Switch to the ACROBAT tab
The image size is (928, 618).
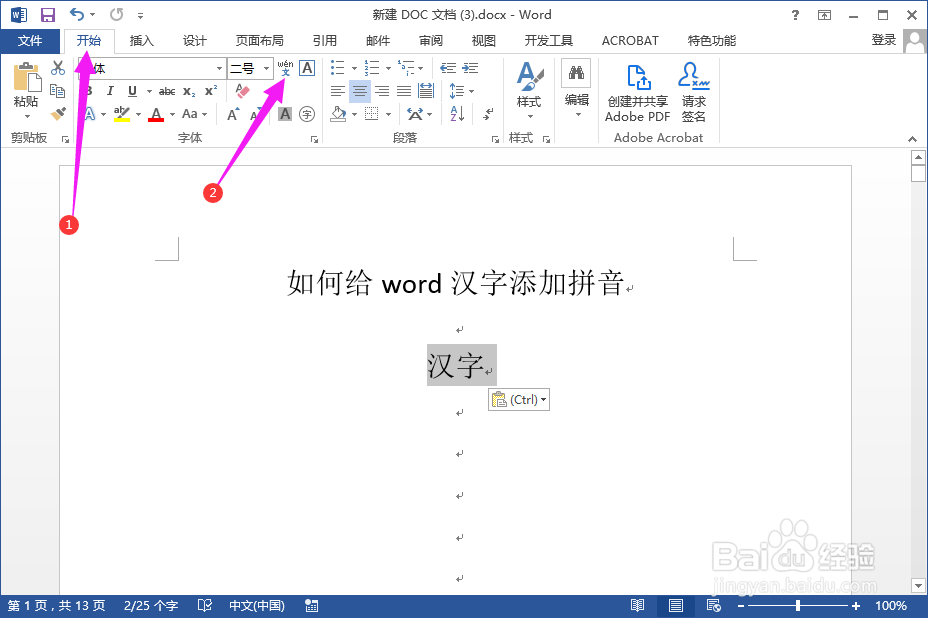point(630,41)
